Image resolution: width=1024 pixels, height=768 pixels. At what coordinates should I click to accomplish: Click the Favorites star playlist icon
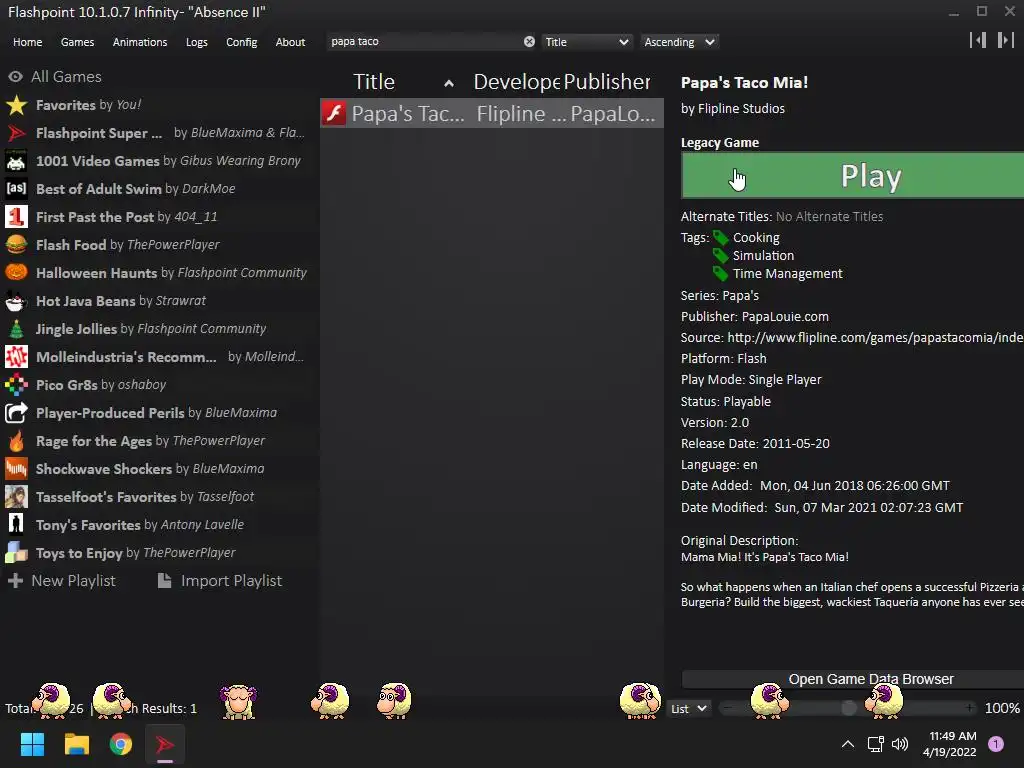click(x=16, y=105)
